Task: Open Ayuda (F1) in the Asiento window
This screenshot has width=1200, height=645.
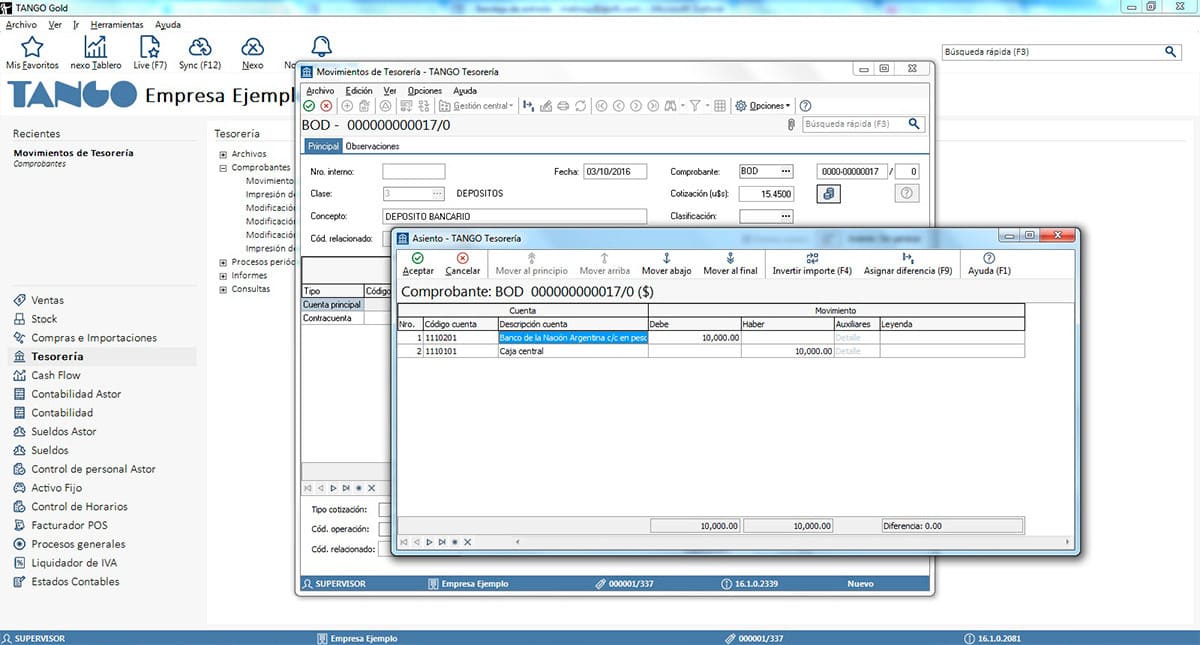Action: [x=989, y=264]
